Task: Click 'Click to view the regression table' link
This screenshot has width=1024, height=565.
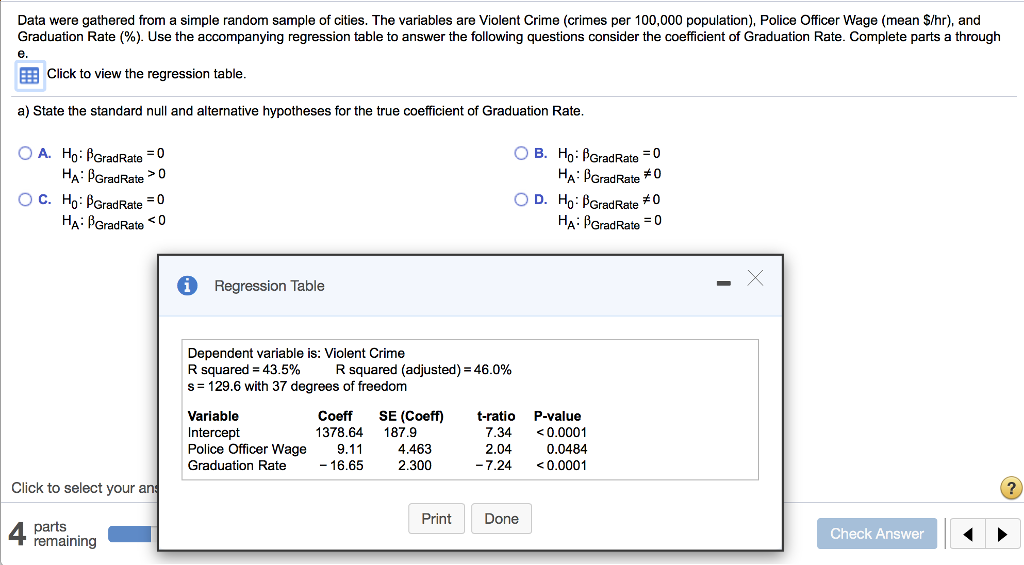Action: coord(146,74)
